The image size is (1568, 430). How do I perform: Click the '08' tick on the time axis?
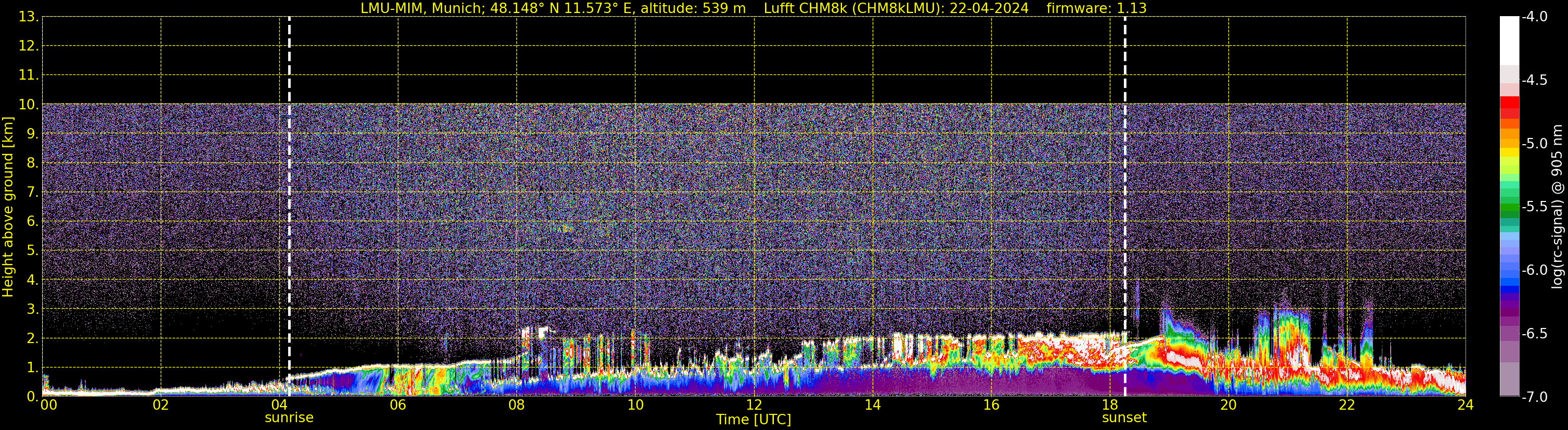[x=517, y=405]
